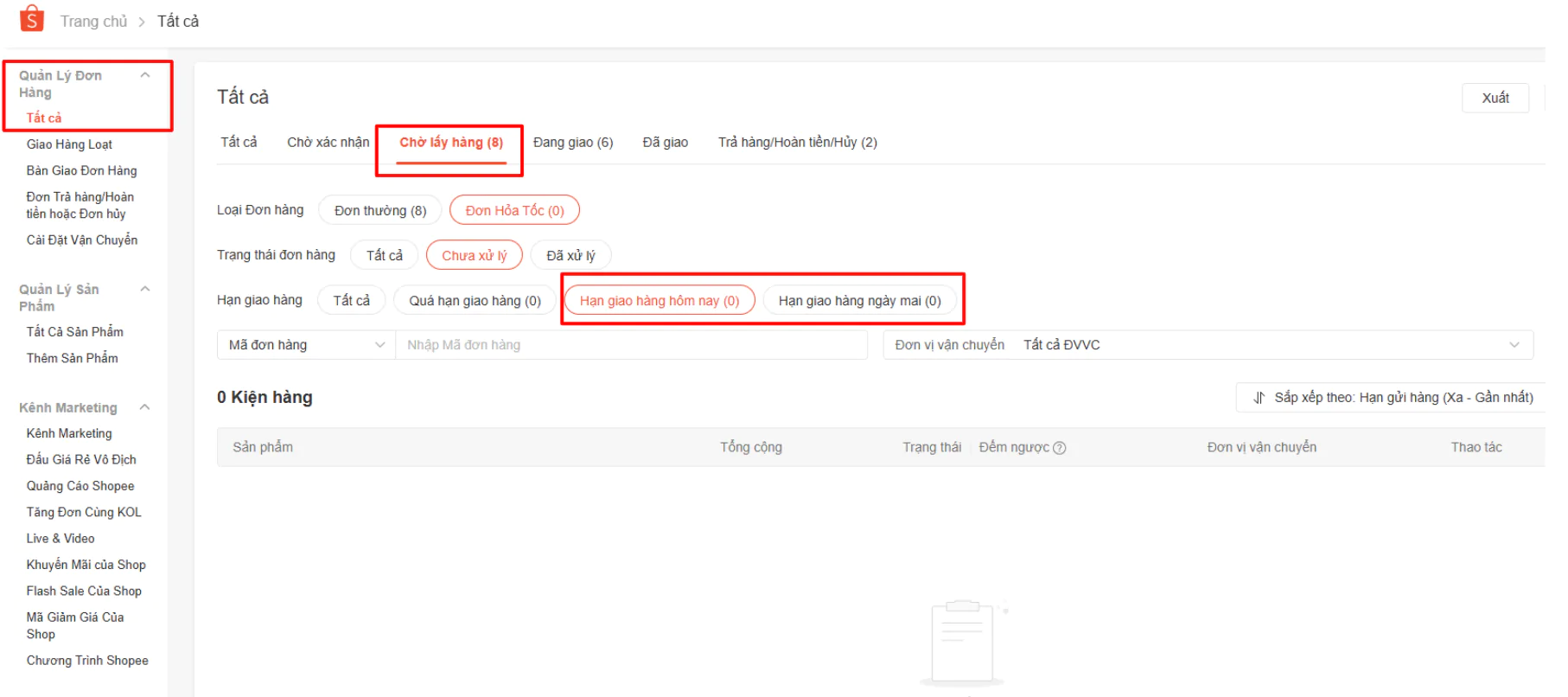Collapse the Kênh Marketing sidebar section

[145, 407]
